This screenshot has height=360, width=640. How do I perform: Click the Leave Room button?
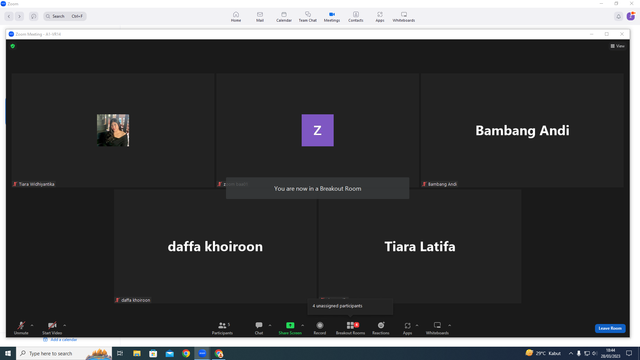(x=610, y=328)
